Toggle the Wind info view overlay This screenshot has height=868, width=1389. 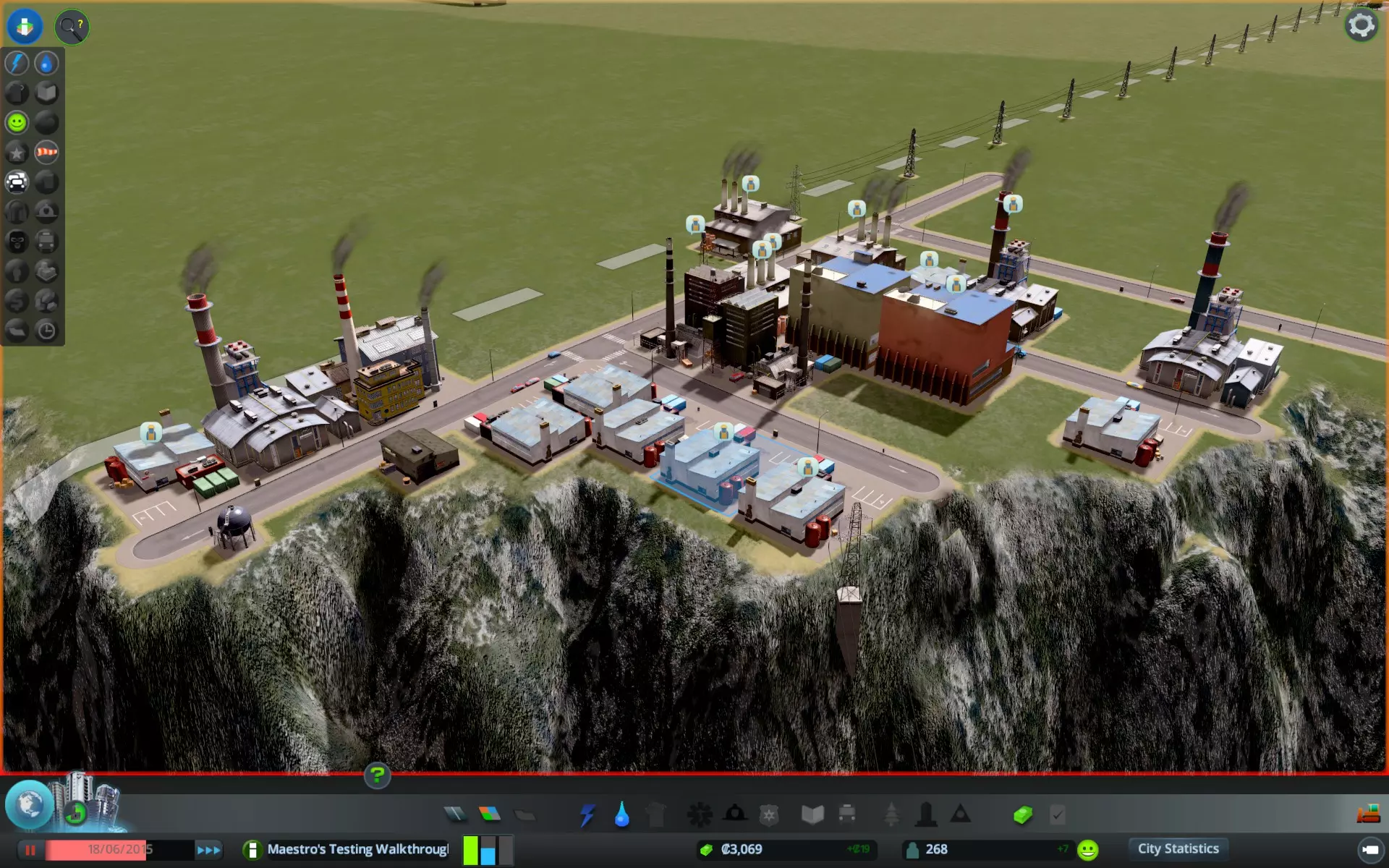click(46, 152)
